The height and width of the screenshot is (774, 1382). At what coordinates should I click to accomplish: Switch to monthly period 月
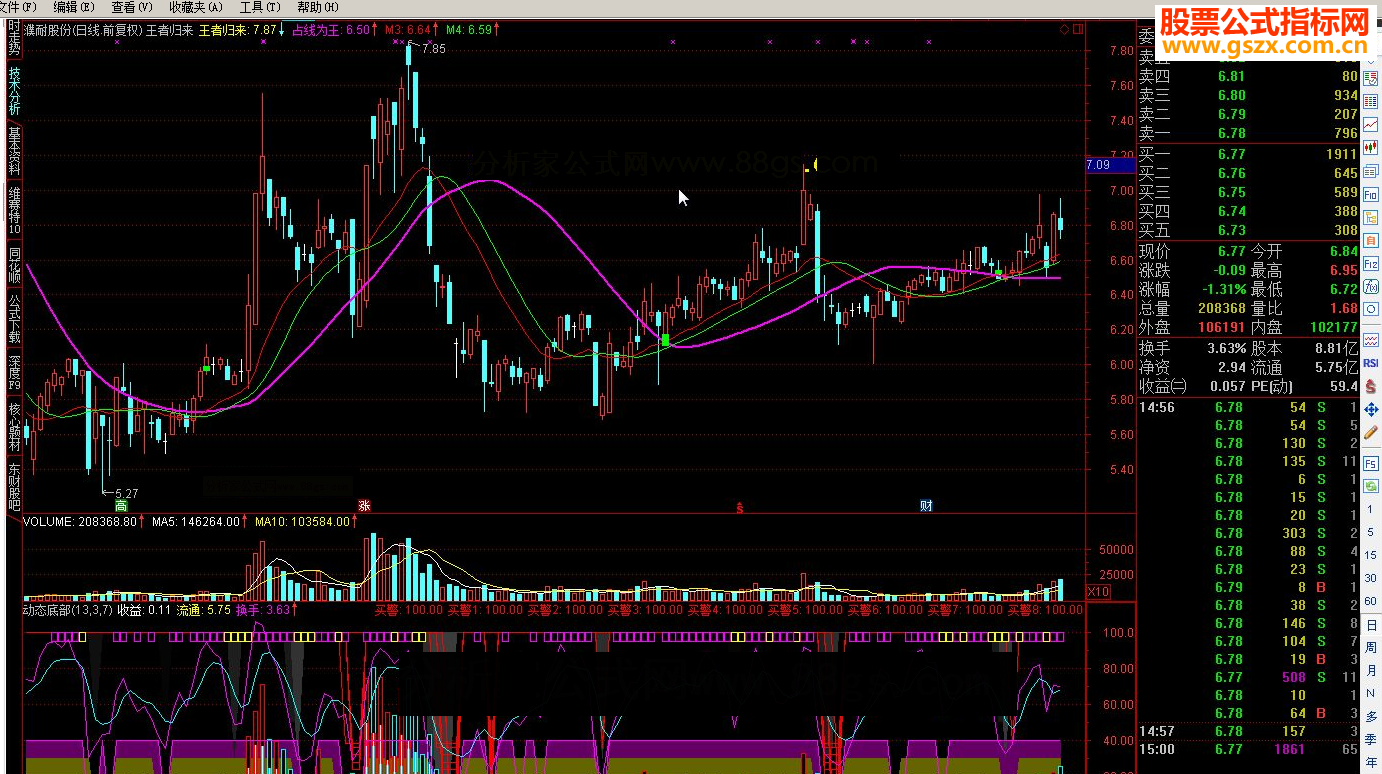[1371, 669]
